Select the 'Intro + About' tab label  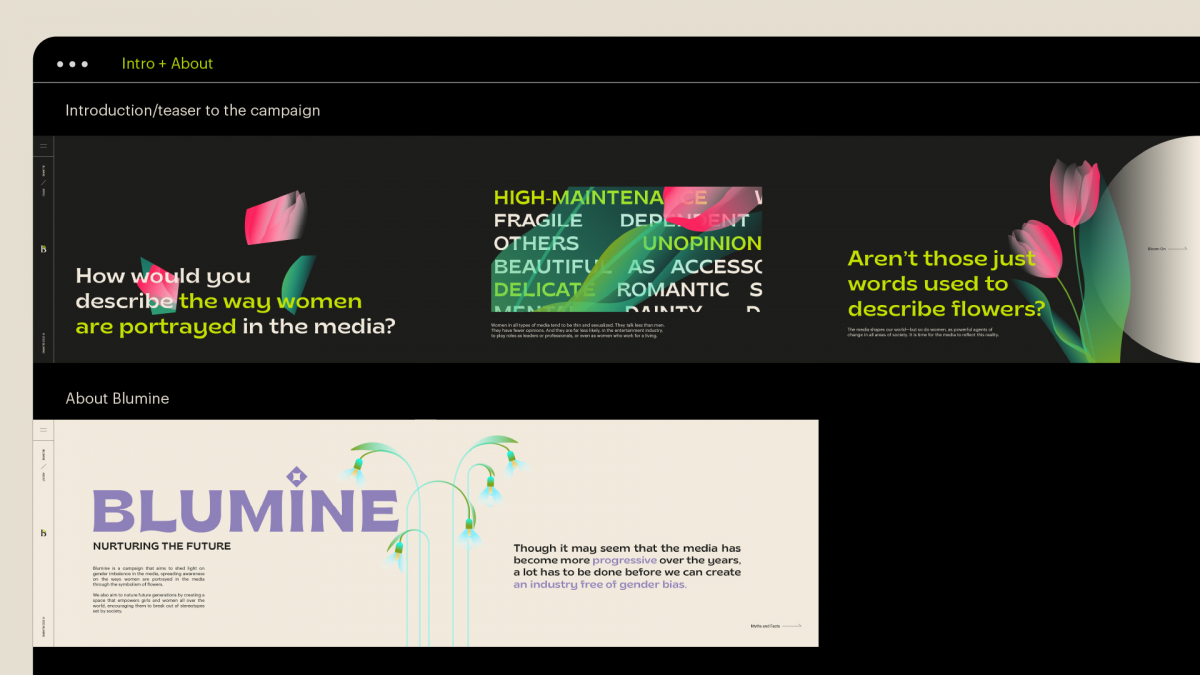[x=167, y=63]
